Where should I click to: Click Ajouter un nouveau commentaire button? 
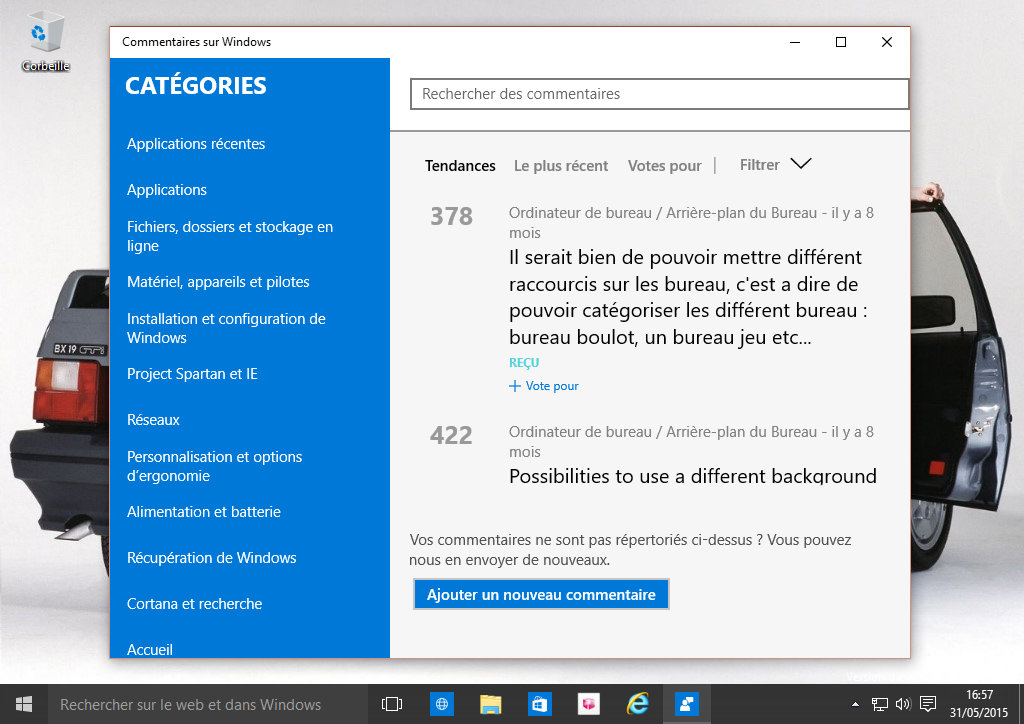(541, 595)
